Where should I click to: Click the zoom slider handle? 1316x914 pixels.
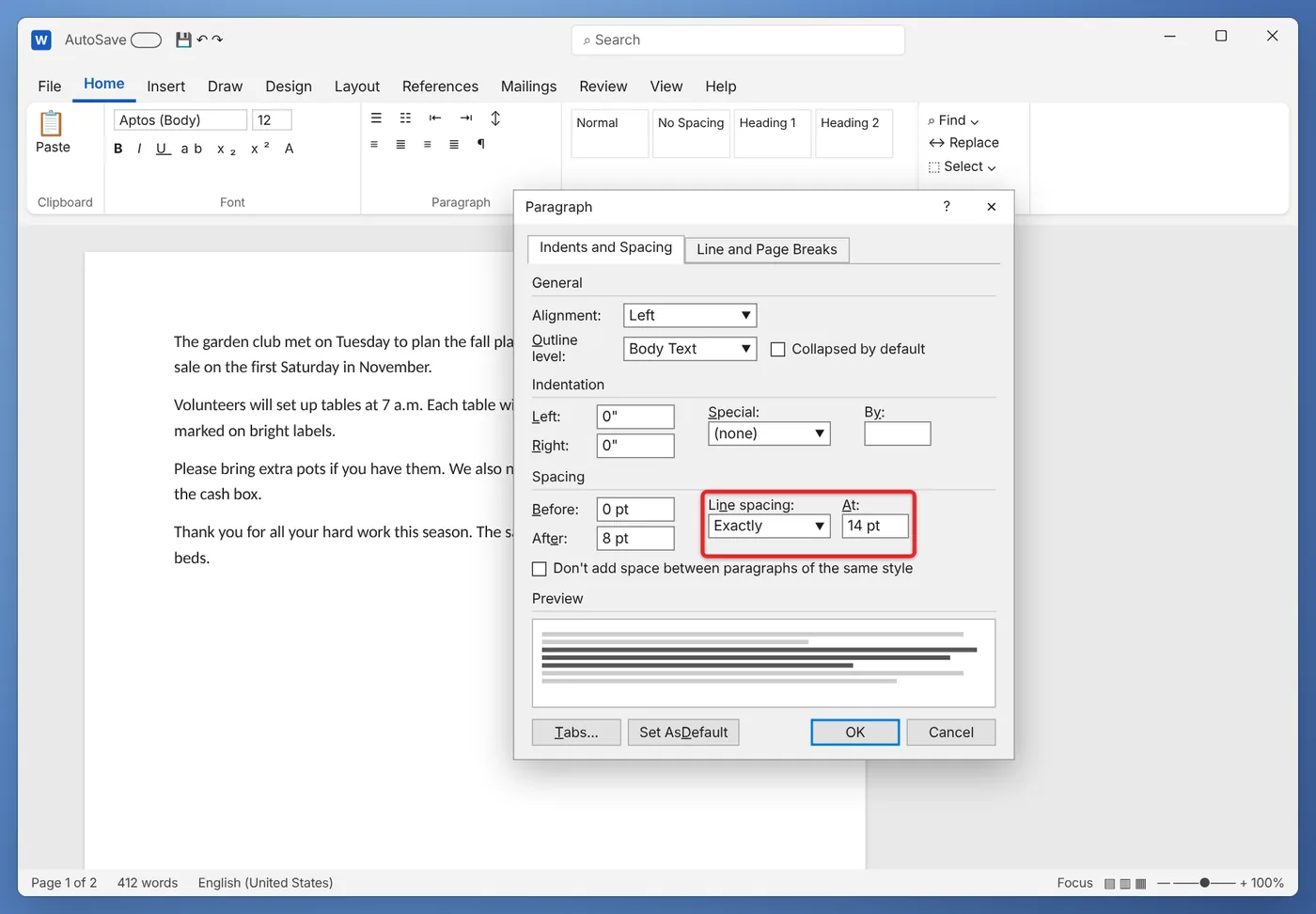pos(1204,883)
